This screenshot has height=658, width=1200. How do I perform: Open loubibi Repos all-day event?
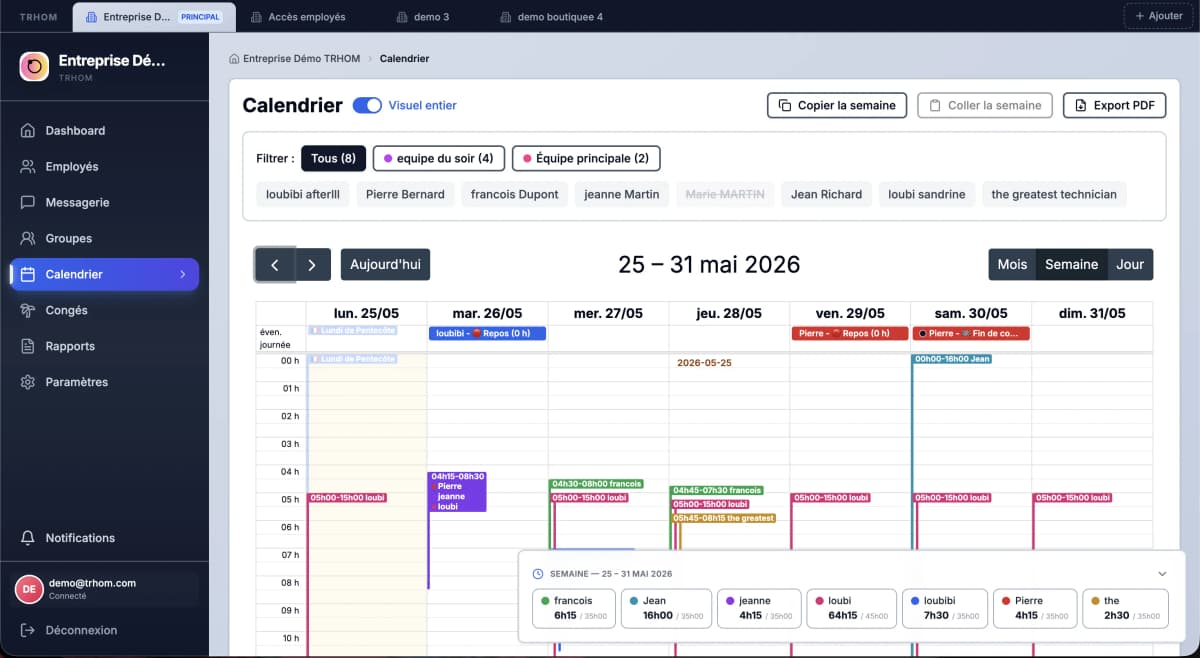click(x=487, y=333)
